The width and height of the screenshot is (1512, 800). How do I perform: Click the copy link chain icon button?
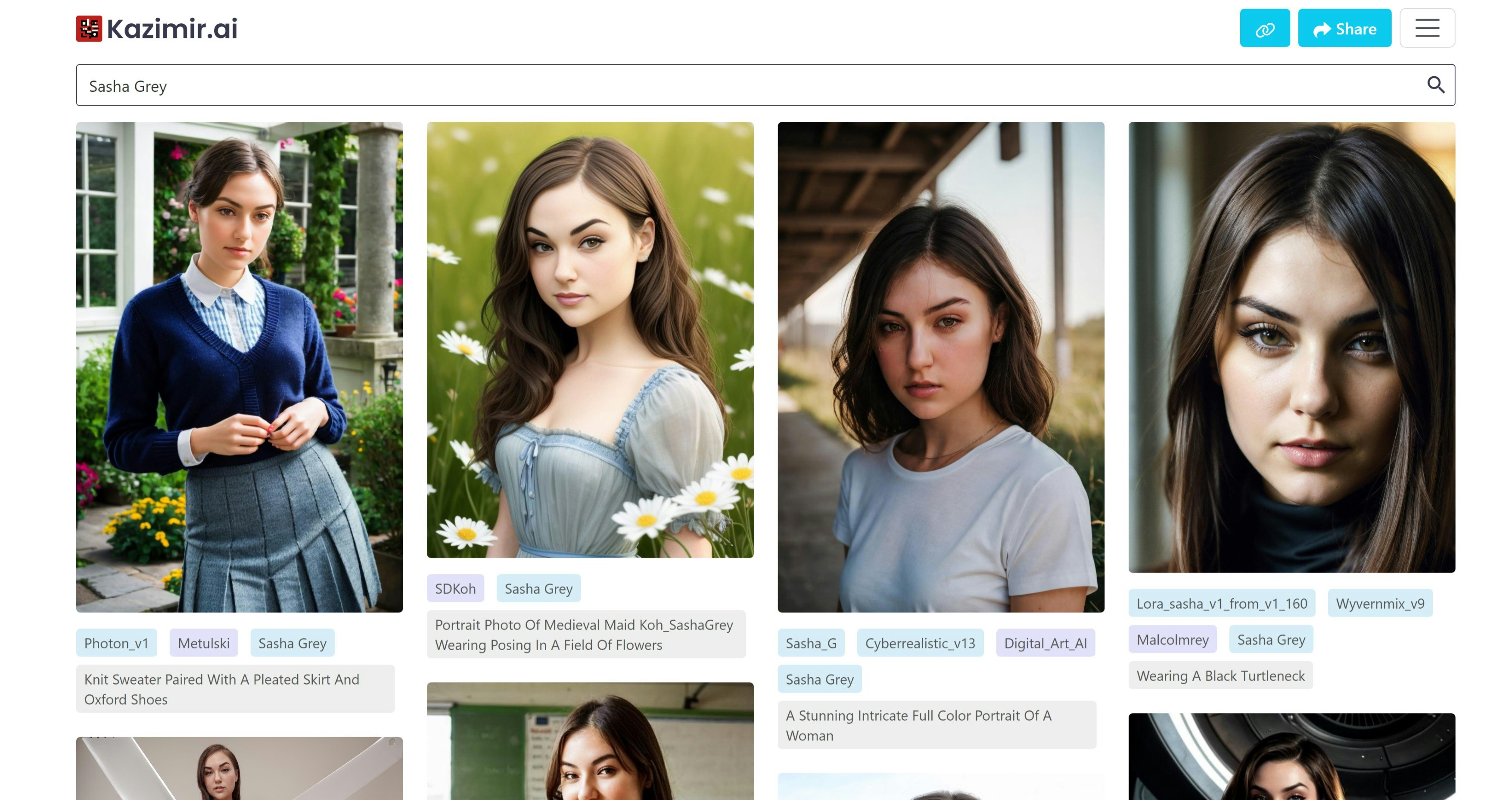point(1264,28)
